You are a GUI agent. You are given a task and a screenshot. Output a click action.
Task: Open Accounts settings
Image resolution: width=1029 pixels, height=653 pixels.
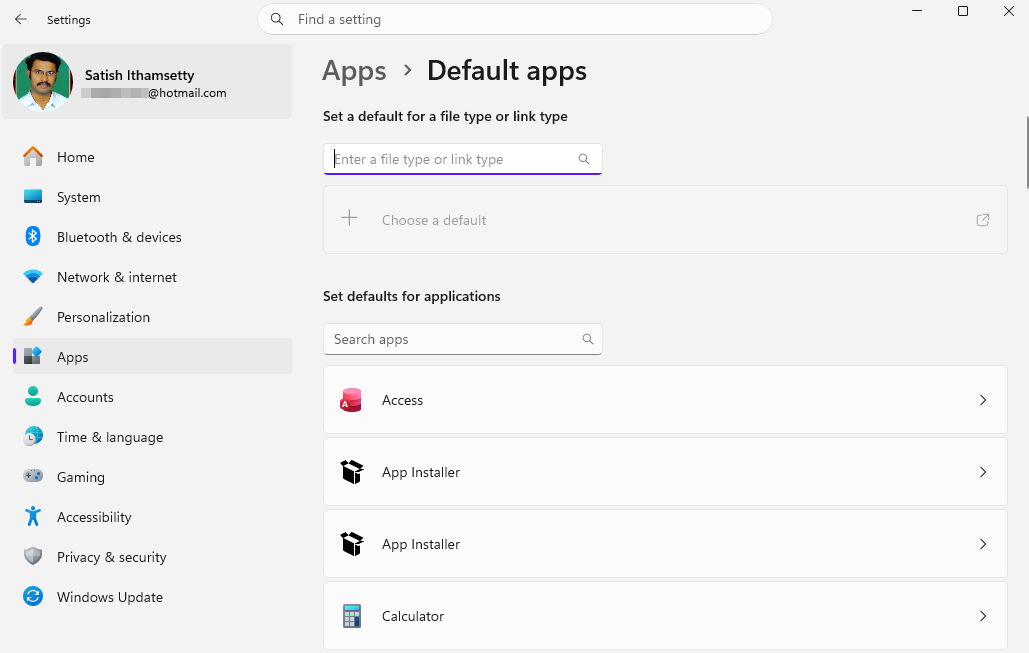click(152, 397)
